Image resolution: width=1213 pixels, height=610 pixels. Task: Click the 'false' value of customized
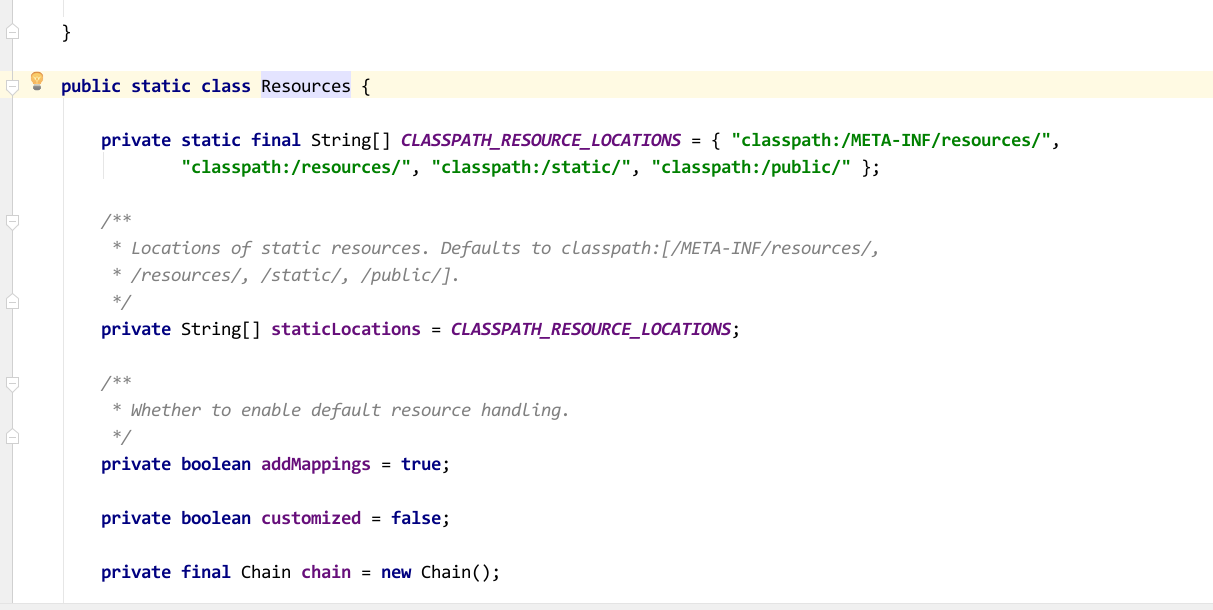(416, 518)
